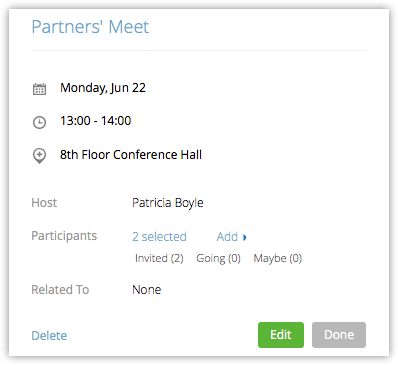This screenshot has height=365, width=398.
Task: Click the green Edit button
Action: pyautogui.click(x=281, y=335)
